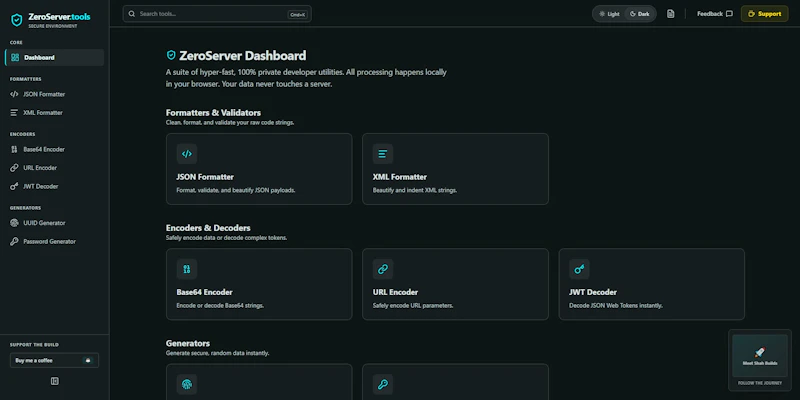
Task: Click Buy me a coffee button
Action: pos(55,360)
